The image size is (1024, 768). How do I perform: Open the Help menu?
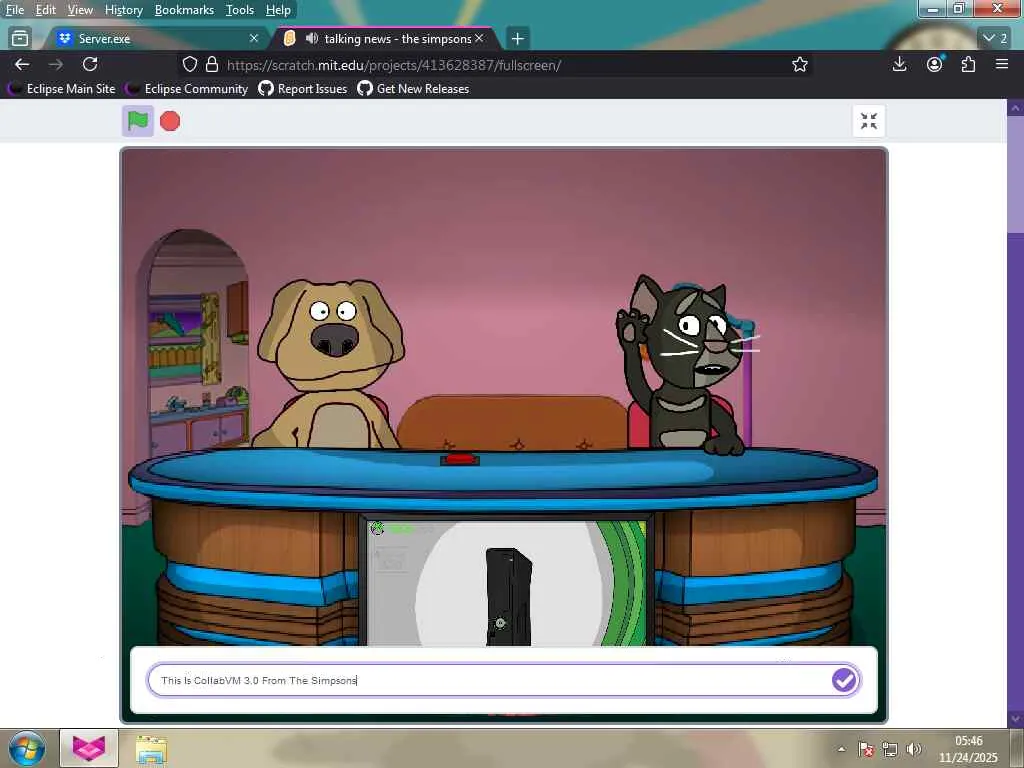[x=278, y=10]
